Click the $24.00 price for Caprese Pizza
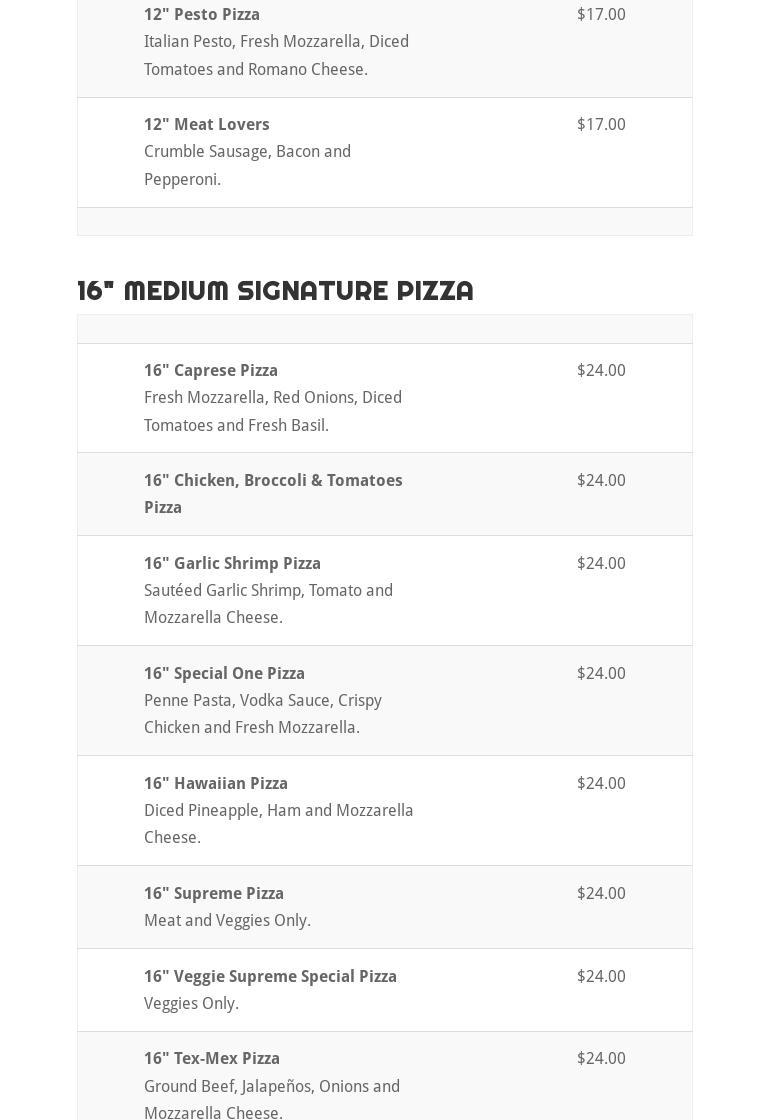The width and height of the screenshot is (770, 1120). [601, 371]
